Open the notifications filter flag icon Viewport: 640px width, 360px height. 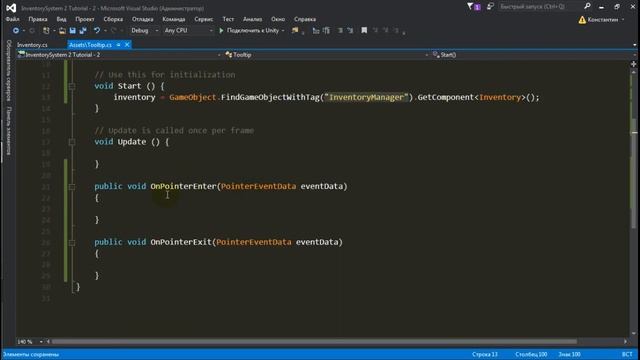pyautogui.click(x=470, y=6)
